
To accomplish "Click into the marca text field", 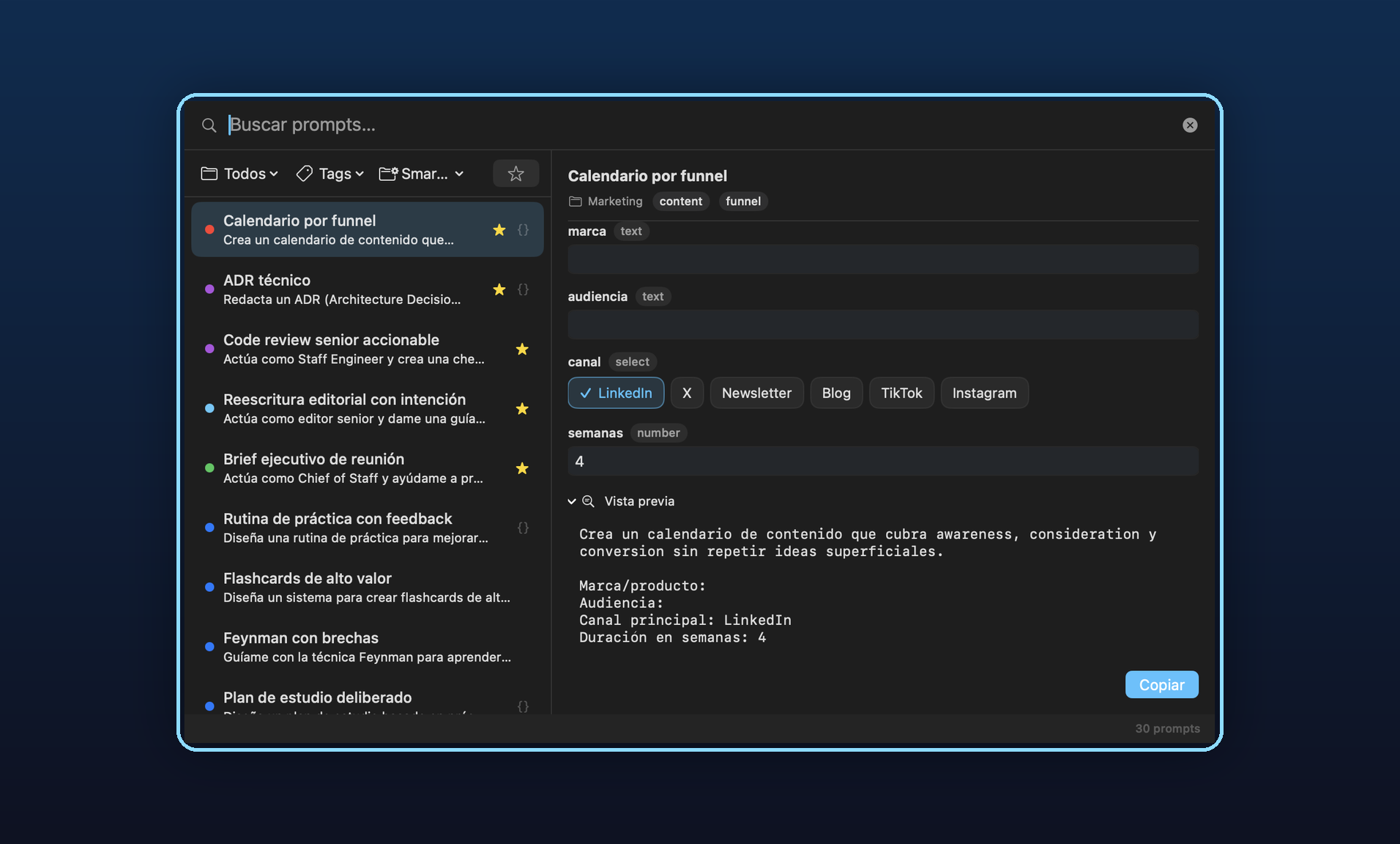I will click(883, 259).
